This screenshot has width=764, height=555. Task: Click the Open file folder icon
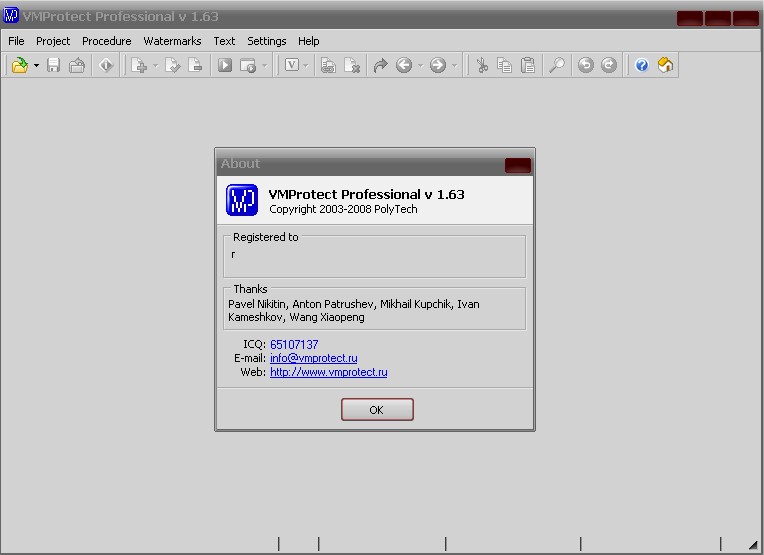pos(19,65)
